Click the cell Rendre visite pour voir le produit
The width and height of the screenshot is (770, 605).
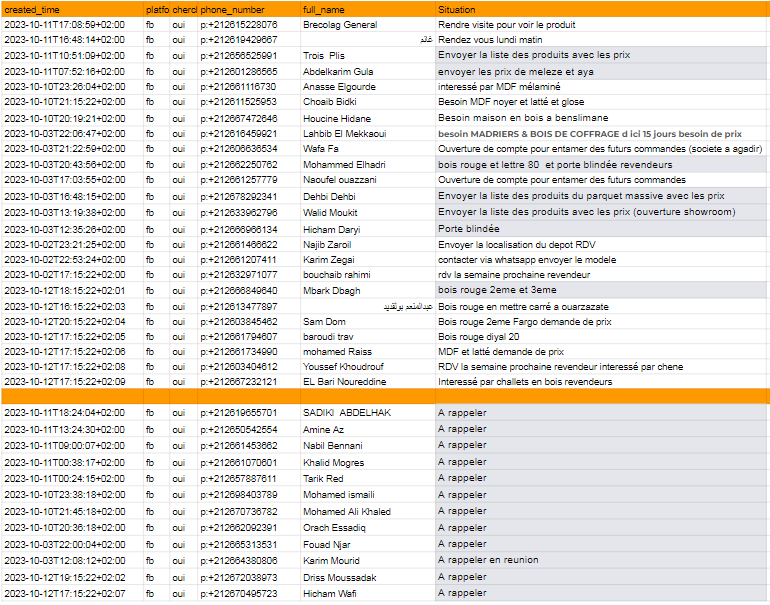602,25
